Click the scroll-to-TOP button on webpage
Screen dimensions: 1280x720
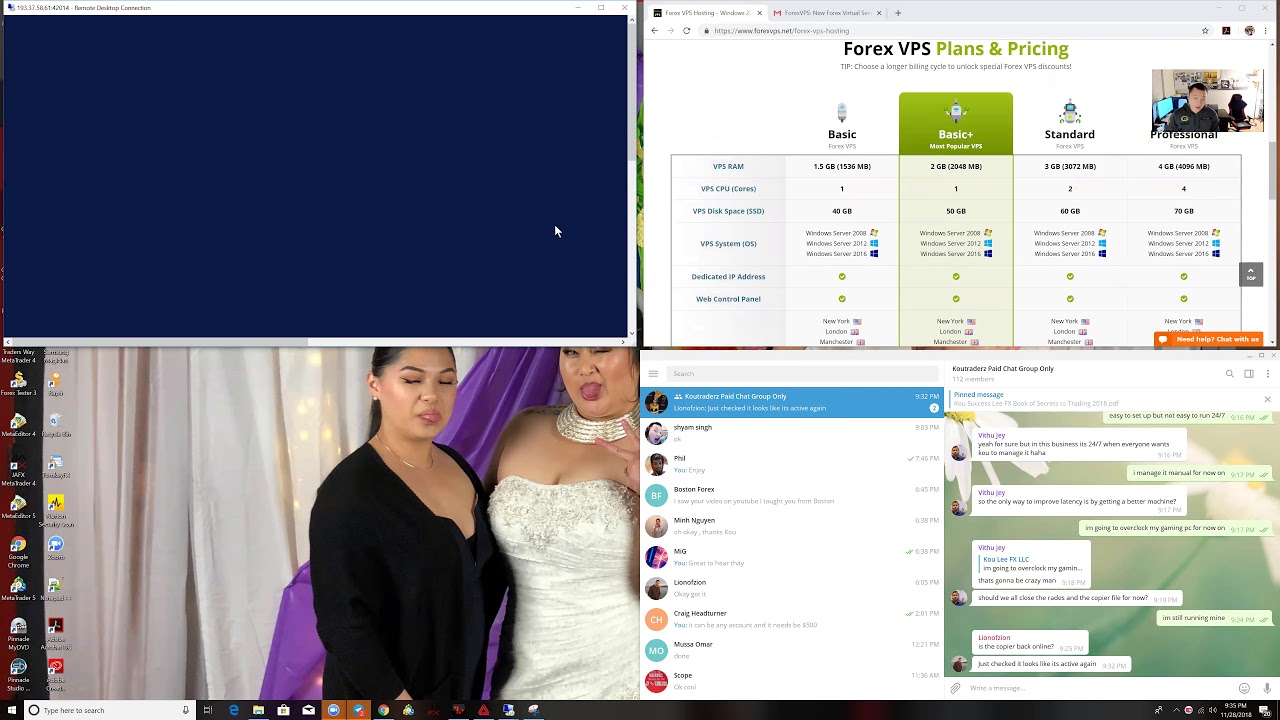1251,274
